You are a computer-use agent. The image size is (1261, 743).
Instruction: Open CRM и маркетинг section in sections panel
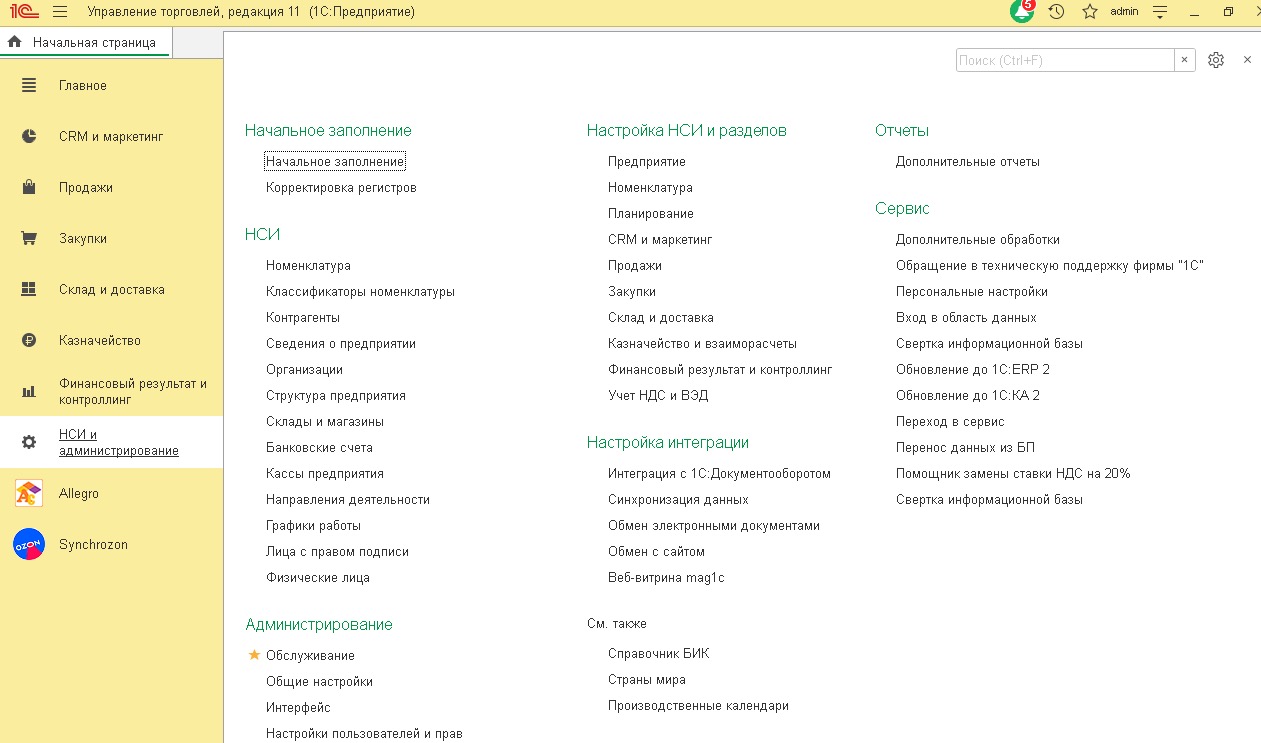pos(112,137)
